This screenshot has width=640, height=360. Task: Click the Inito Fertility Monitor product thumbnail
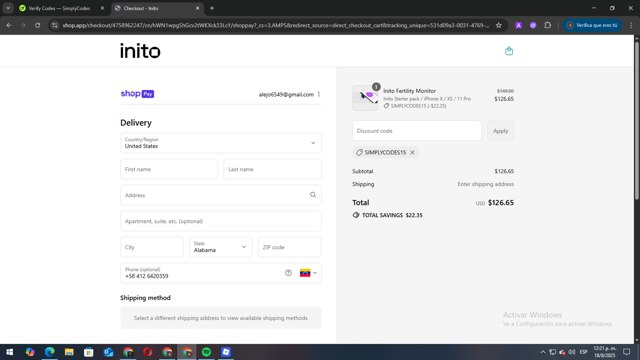click(365, 98)
